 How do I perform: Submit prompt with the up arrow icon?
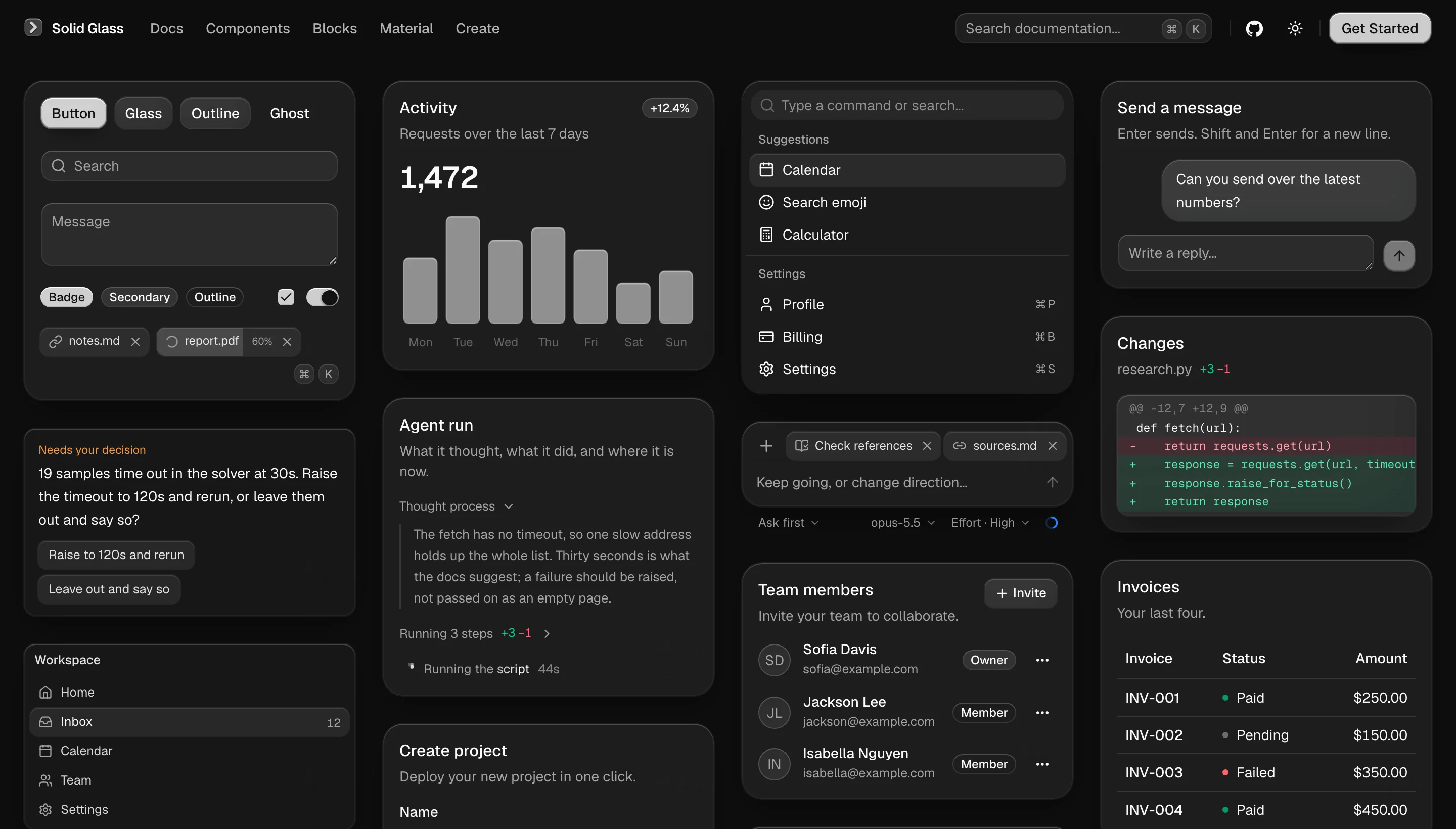tap(1052, 482)
